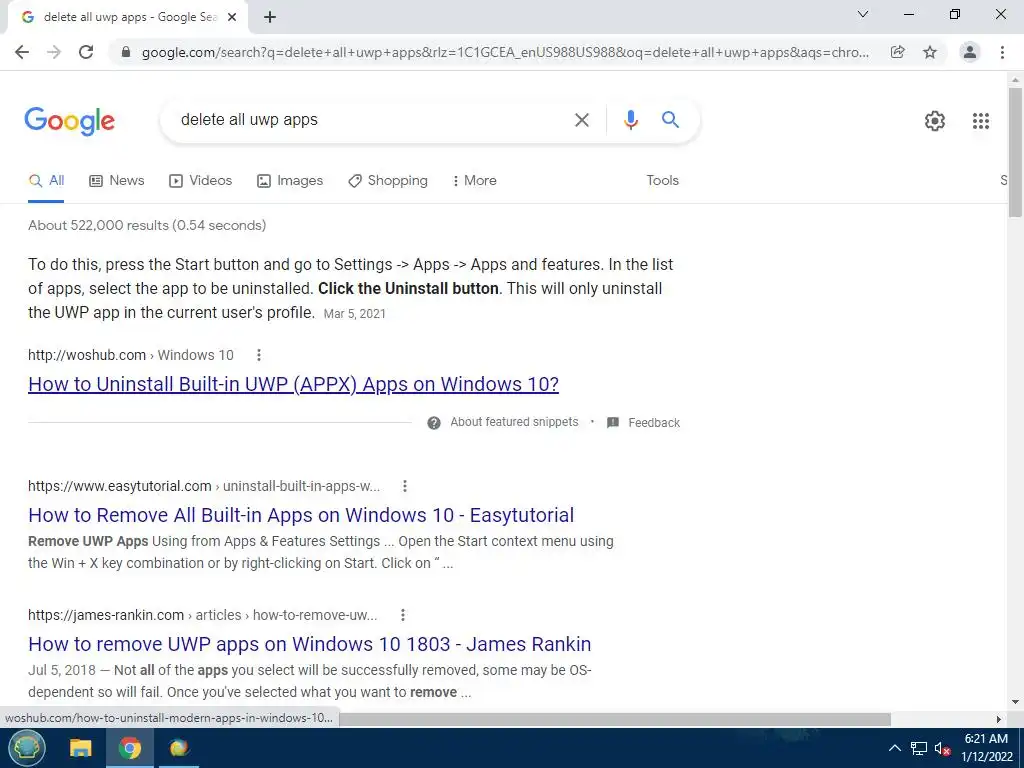
Task: Switch to the Videos tab
Action: [x=200, y=181]
